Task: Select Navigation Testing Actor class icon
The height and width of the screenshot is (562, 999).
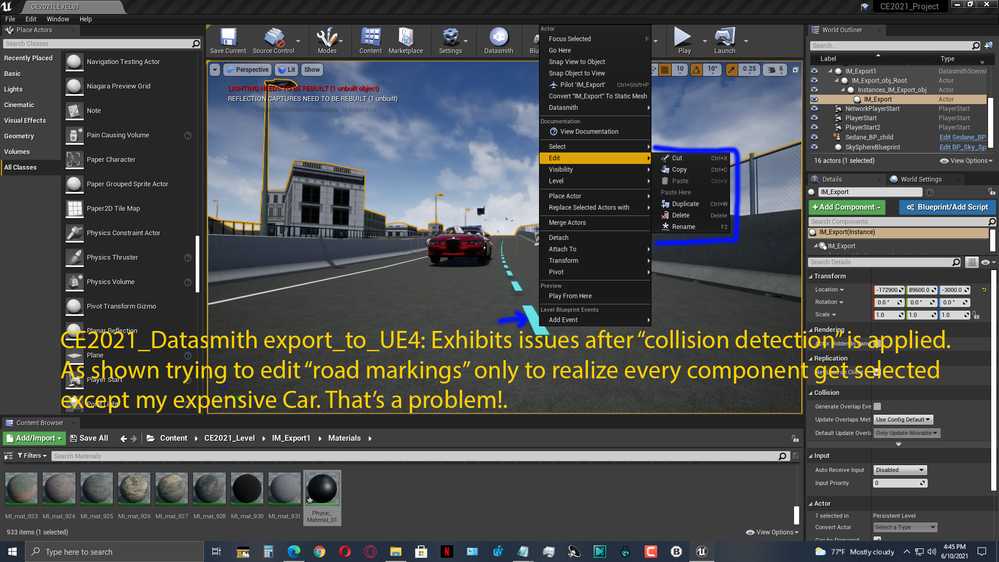Action: 75,62
